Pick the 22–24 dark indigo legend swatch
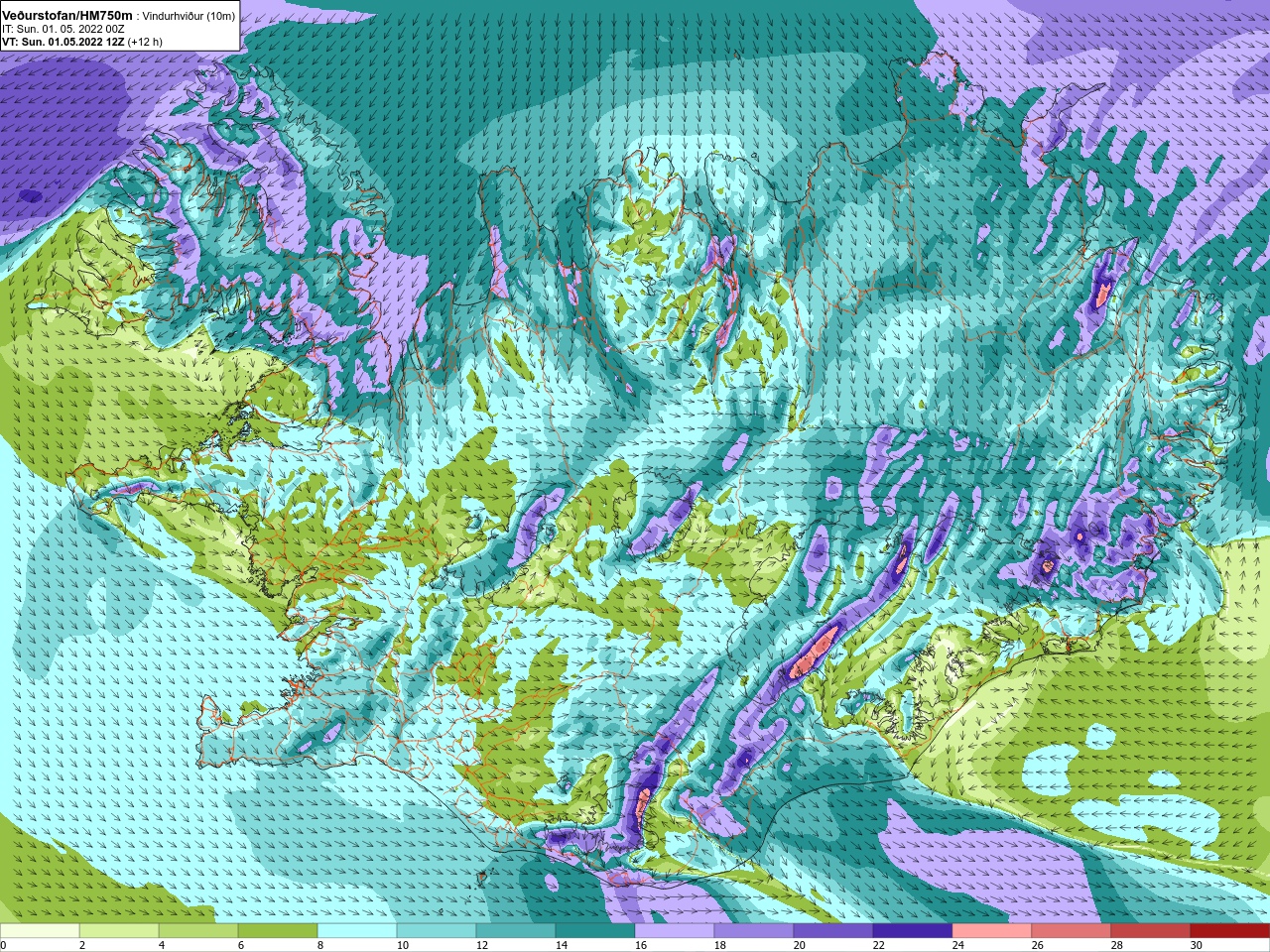The height and width of the screenshot is (952, 1270). [913, 931]
